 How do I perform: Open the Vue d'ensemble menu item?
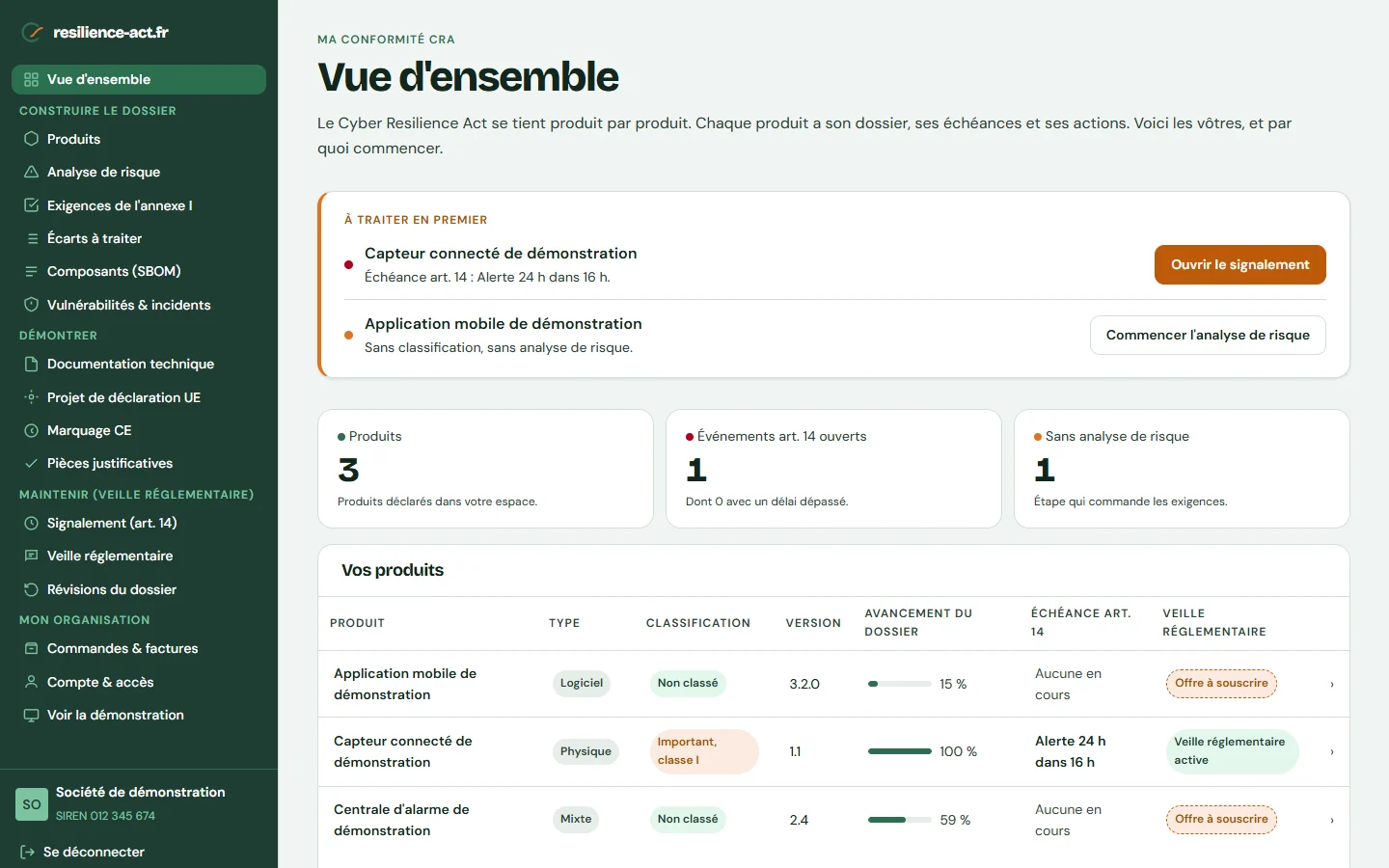tap(139, 79)
